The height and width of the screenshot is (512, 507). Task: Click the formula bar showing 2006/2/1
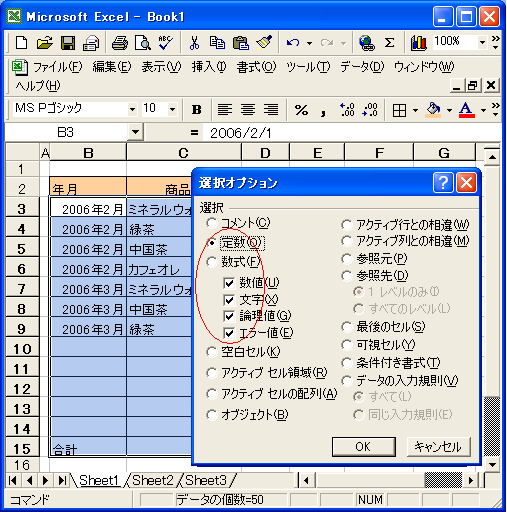point(353,133)
